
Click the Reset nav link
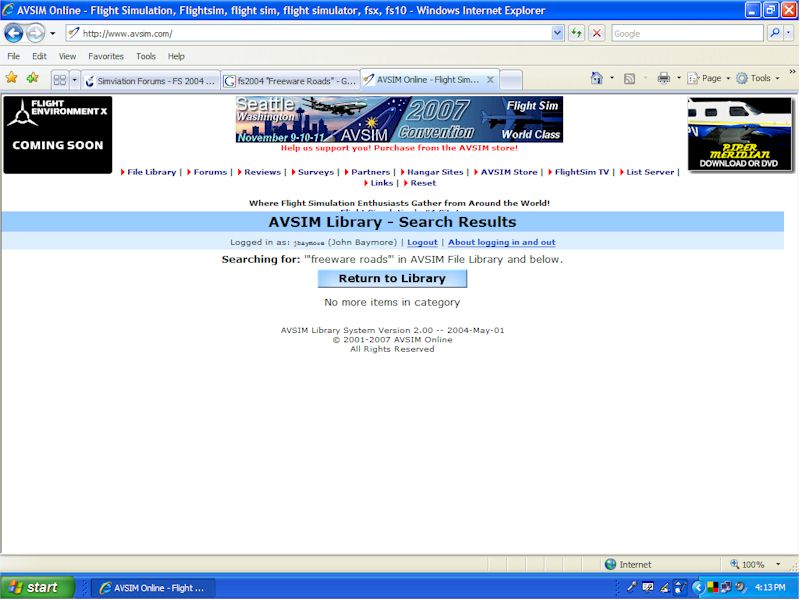(x=423, y=183)
